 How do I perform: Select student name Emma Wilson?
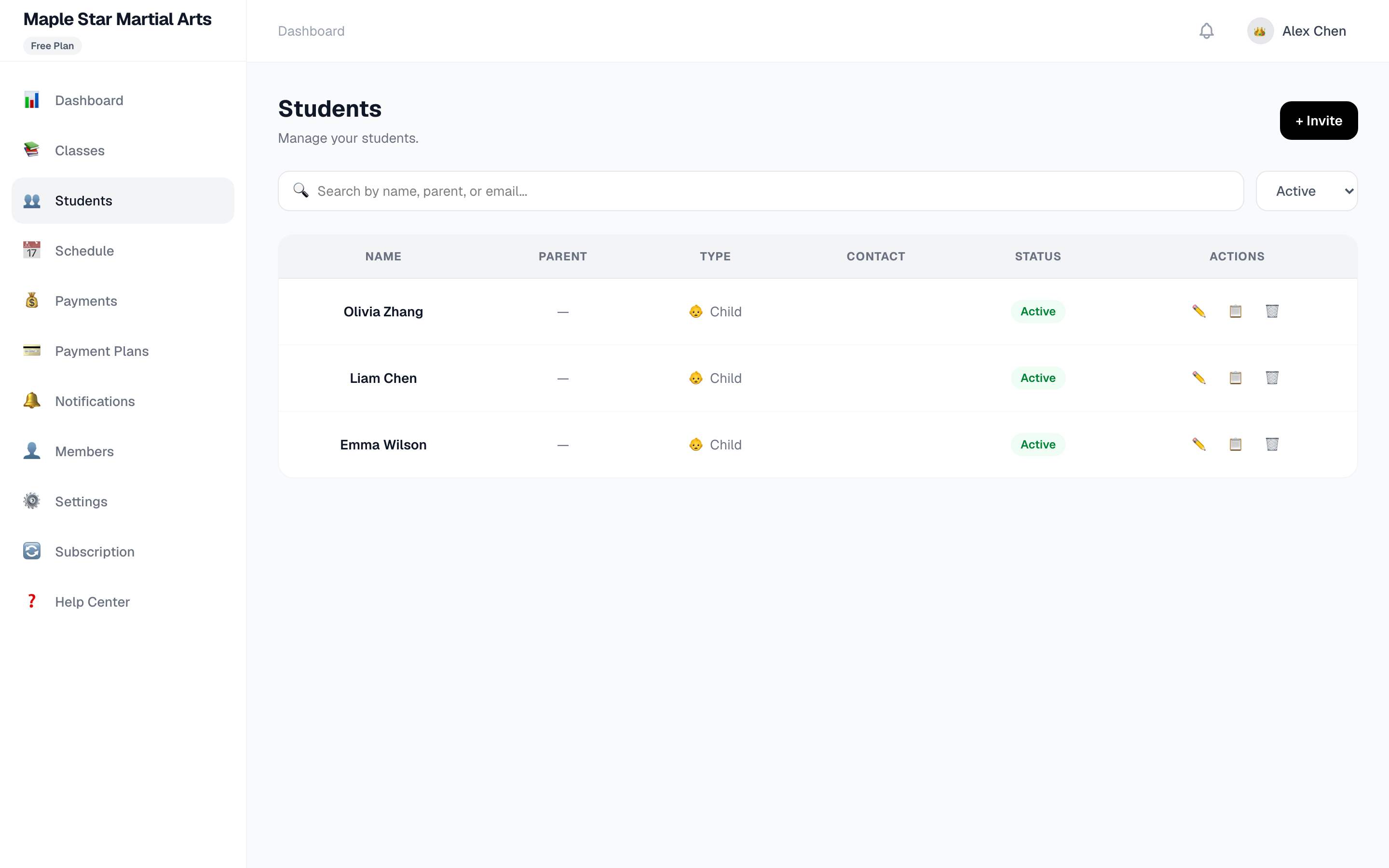383,445
